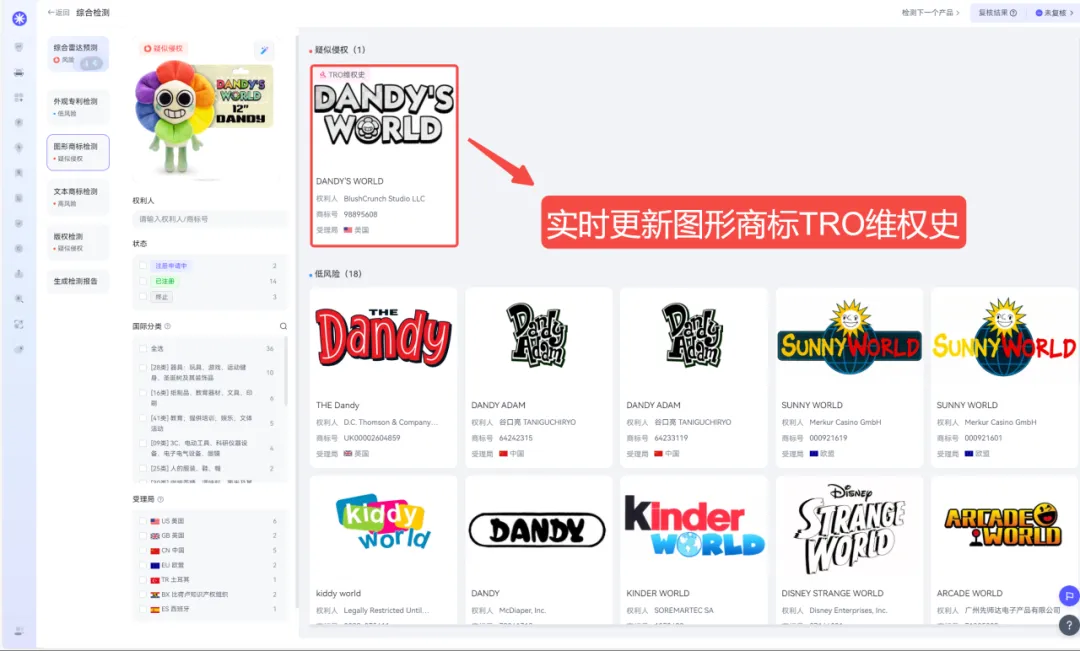Check the [28类] class checkbox
The width and height of the screenshot is (1080, 651).
(143, 367)
